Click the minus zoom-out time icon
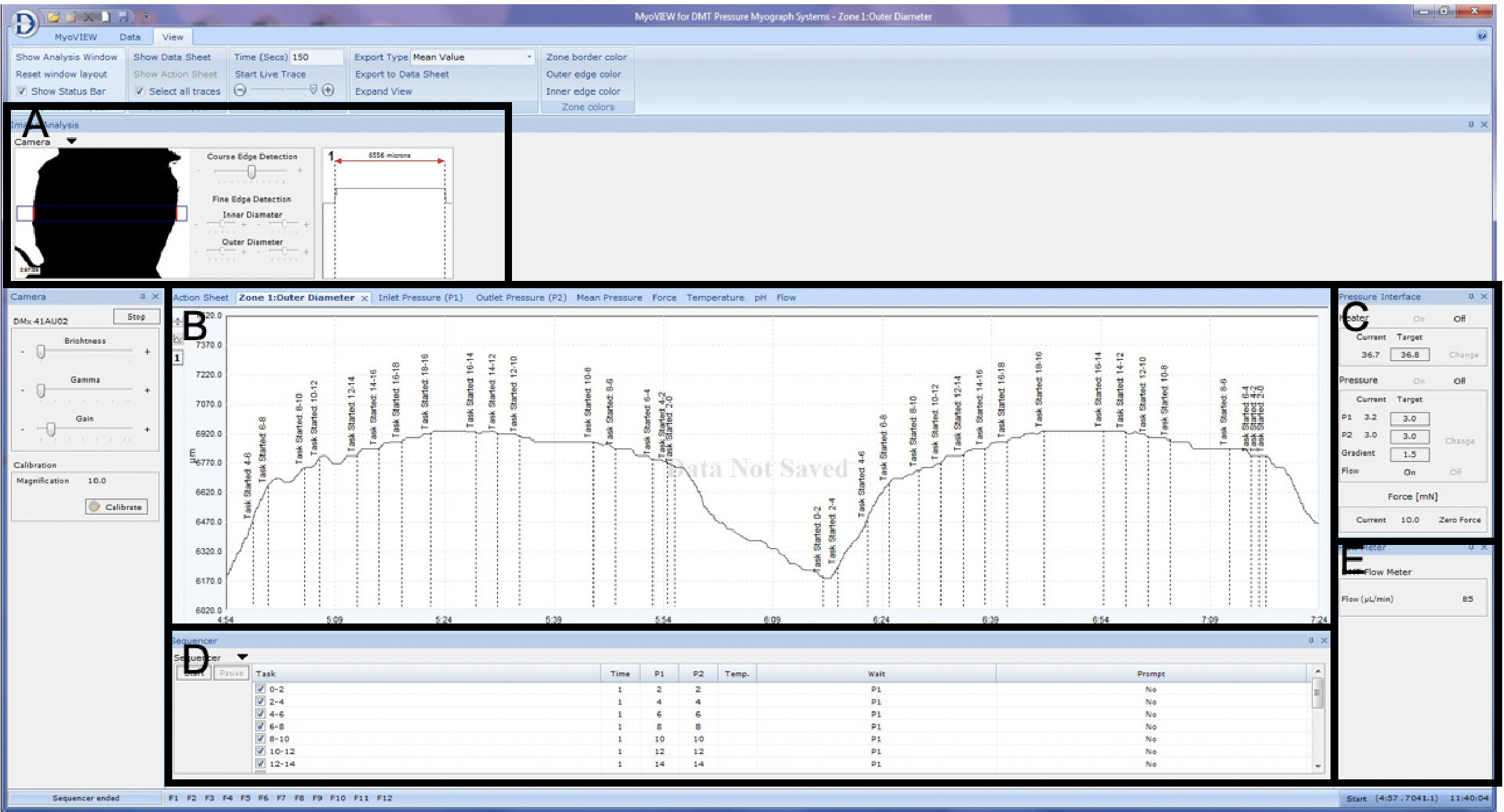 point(241,91)
